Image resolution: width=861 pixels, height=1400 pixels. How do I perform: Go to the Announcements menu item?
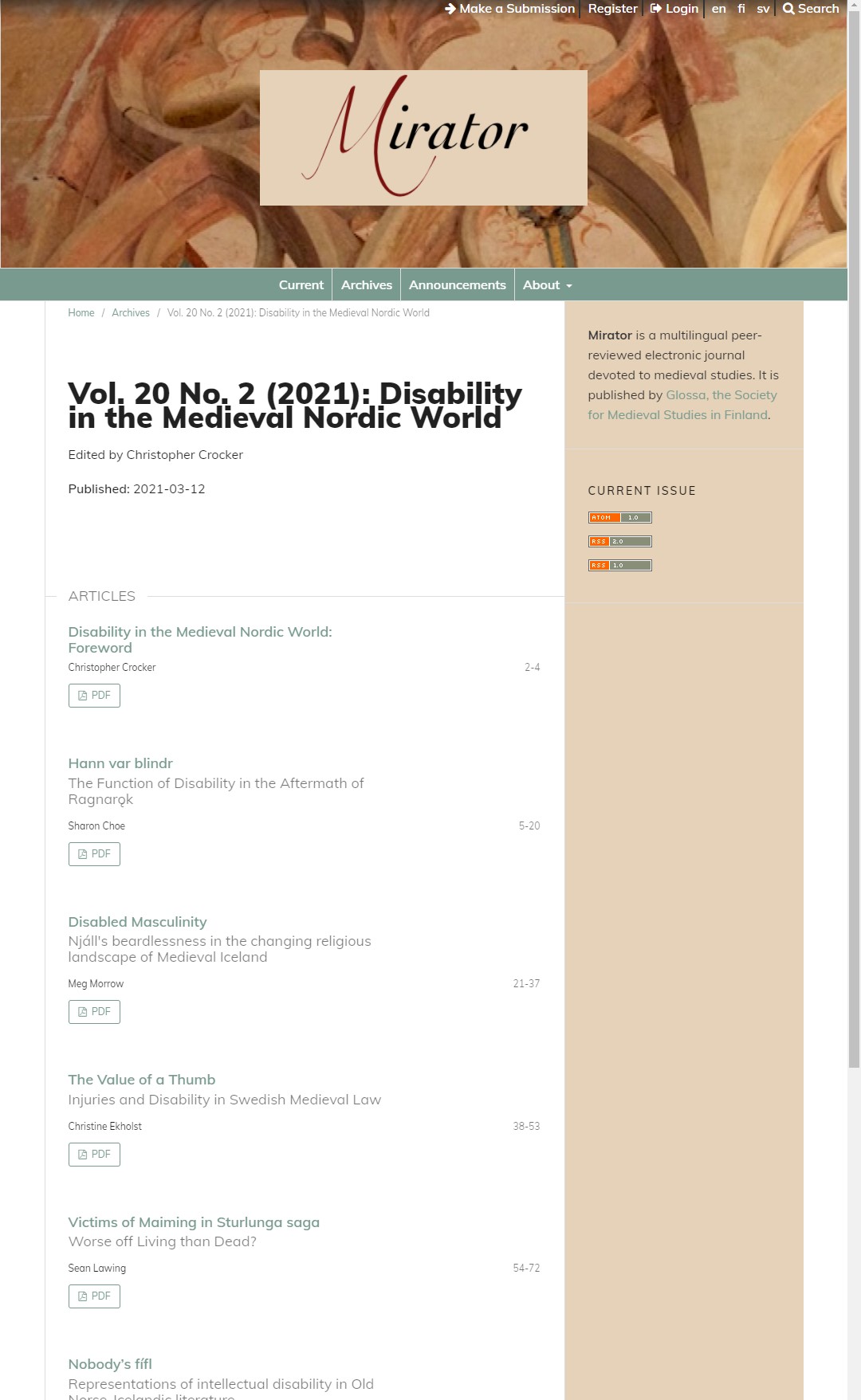(x=457, y=285)
